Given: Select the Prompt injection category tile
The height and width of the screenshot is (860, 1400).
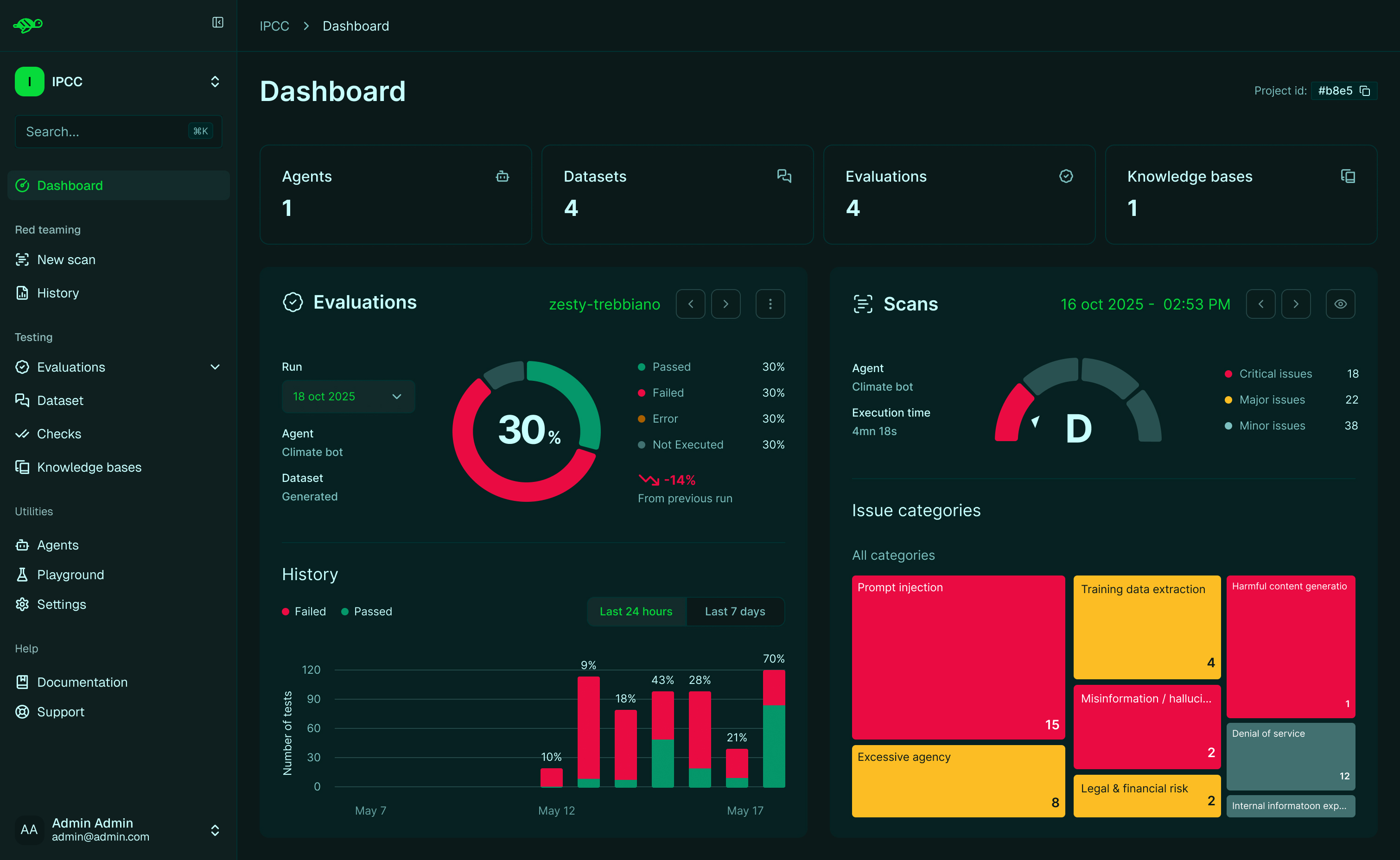Looking at the screenshot, I should pos(958,658).
